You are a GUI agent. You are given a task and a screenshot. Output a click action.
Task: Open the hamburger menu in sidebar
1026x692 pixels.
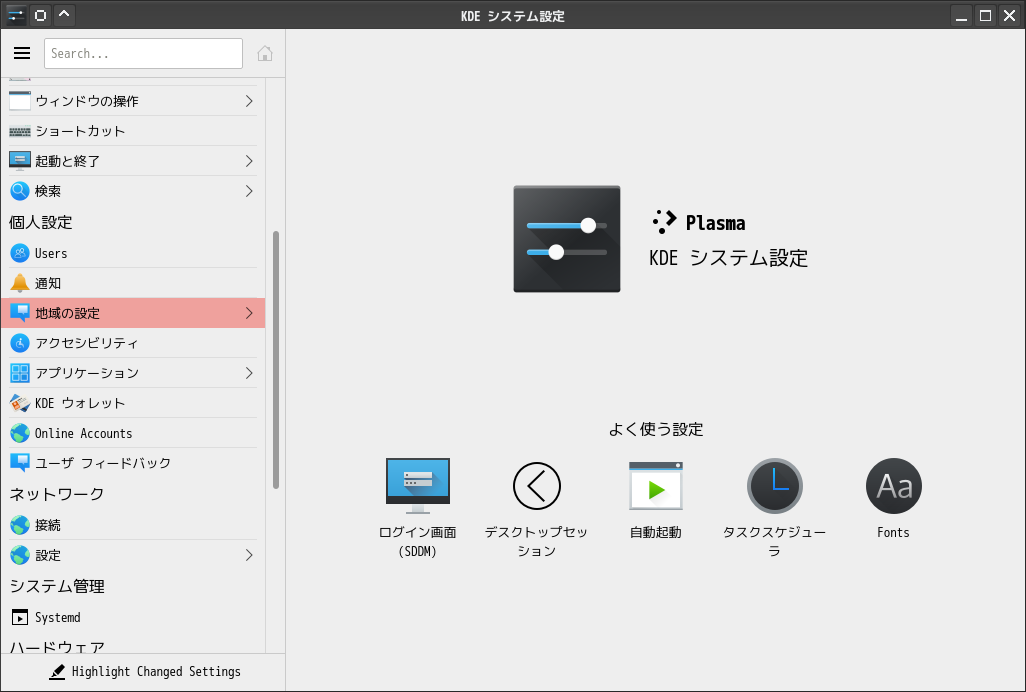22,53
